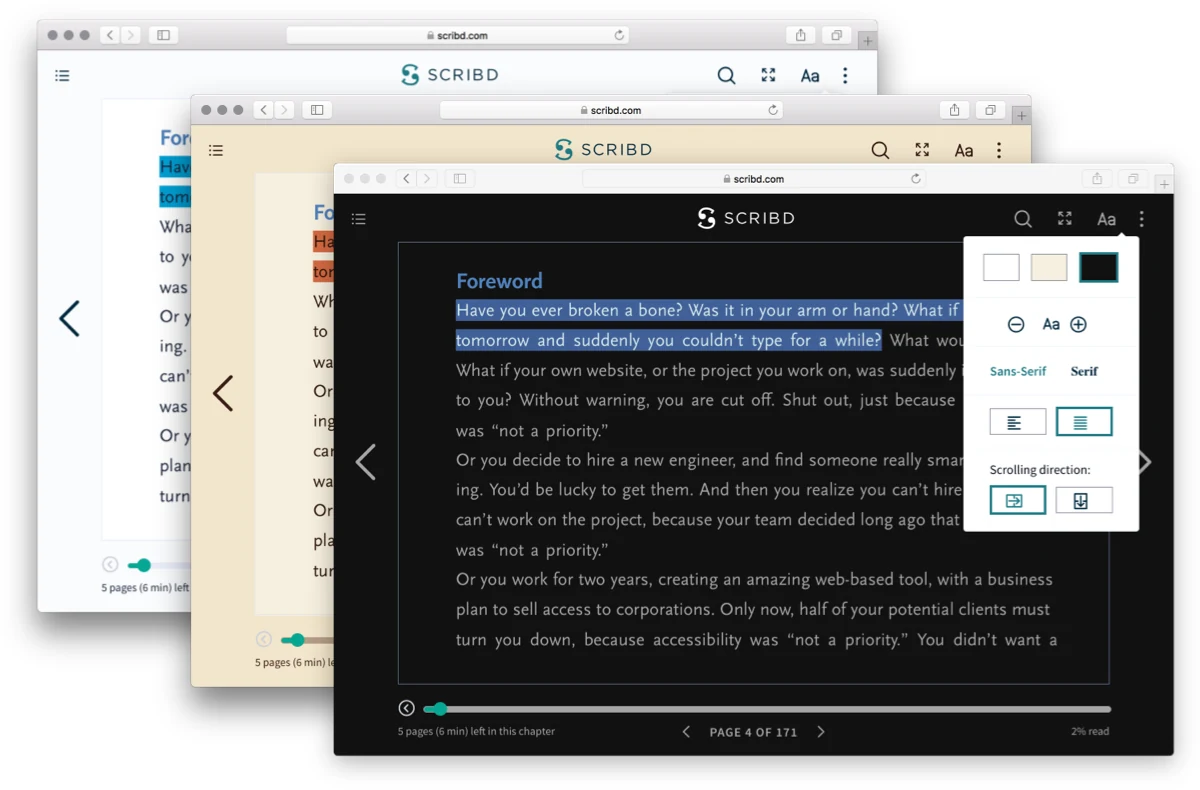Screen dimensions: 1200x790
Task: Toggle Safari sidebar in sepia window
Action: point(317,110)
